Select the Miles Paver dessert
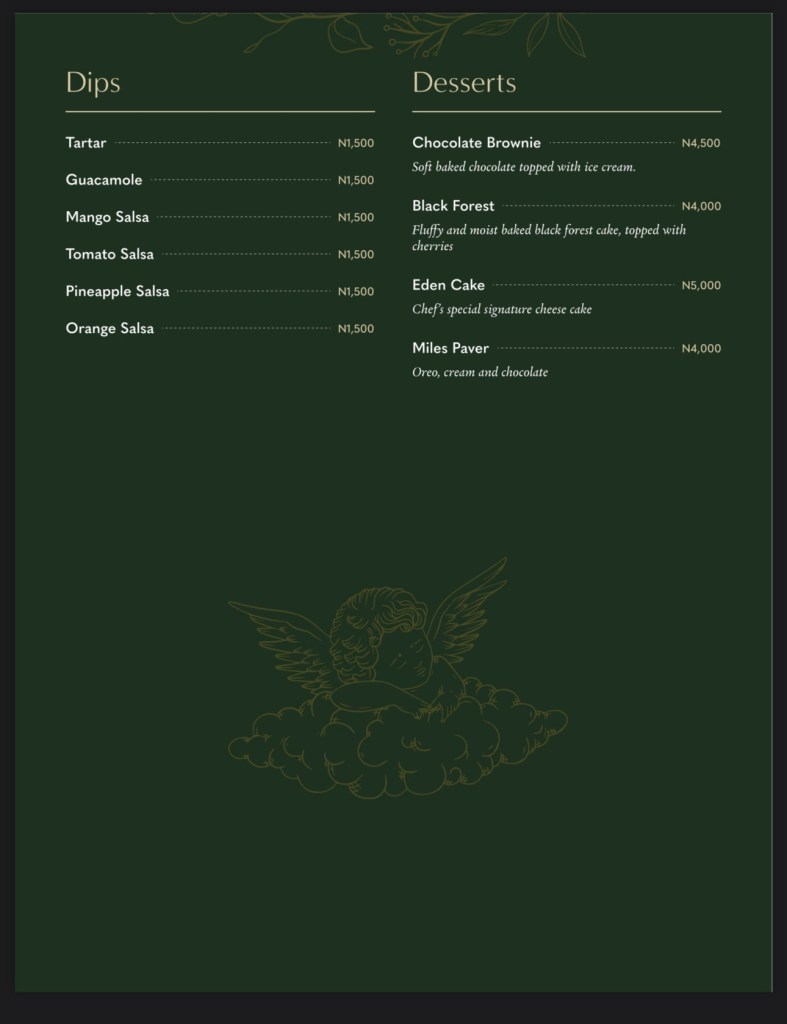The height and width of the screenshot is (1024, 787). [x=450, y=348]
